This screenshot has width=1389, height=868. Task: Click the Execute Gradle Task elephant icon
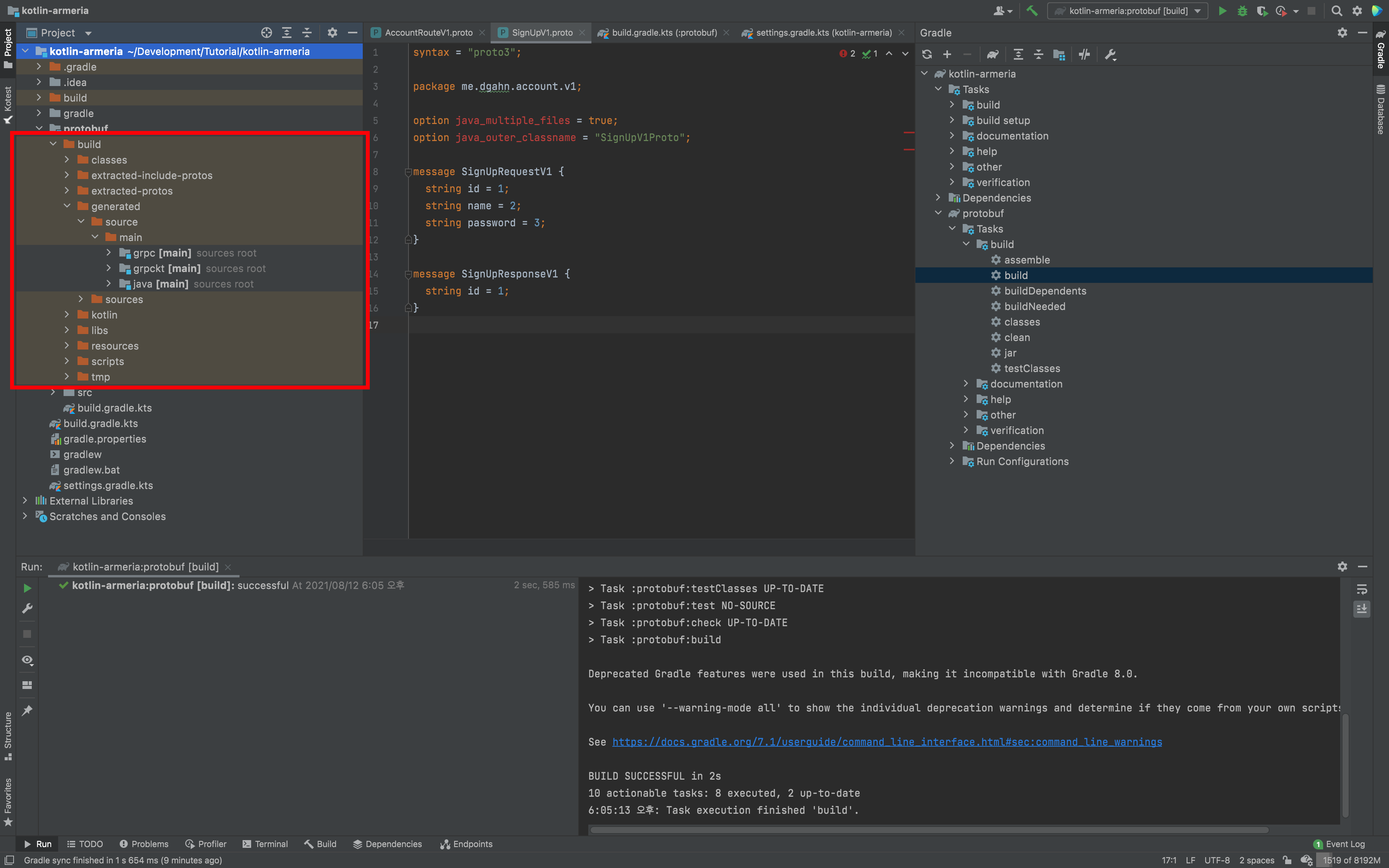pos(993,55)
